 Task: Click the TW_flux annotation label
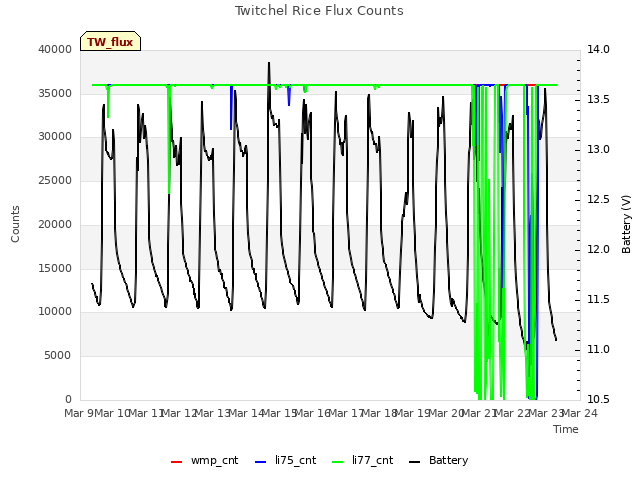pos(110,41)
